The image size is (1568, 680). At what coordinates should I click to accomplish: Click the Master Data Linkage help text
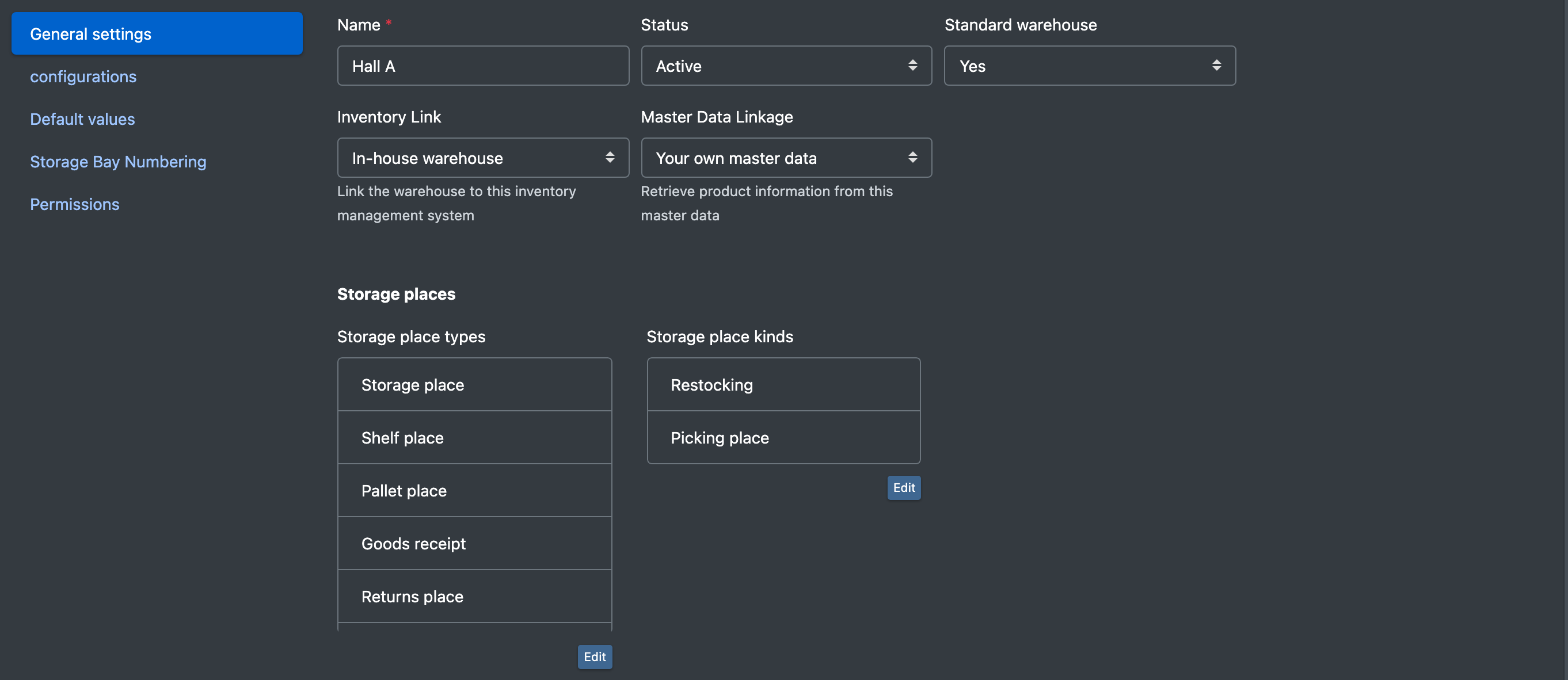[x=766, y=203]
